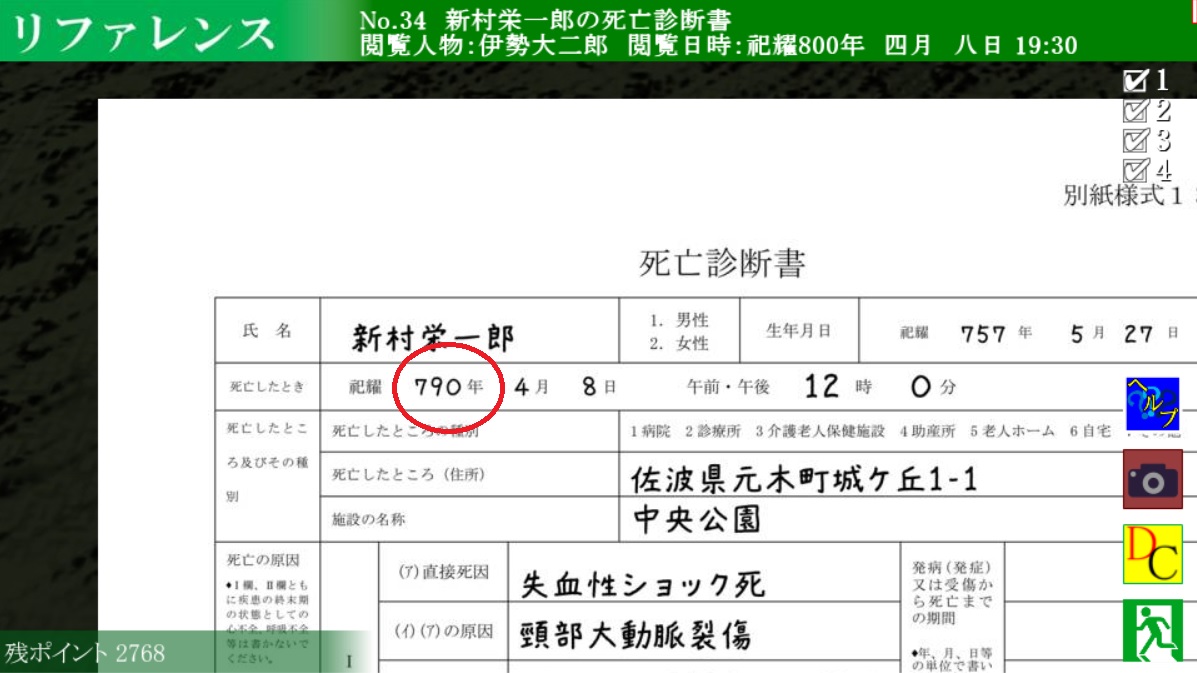Click the camera screenshot icon
The height and width of the screenshot is (673, 1197).
point(1153,479)
